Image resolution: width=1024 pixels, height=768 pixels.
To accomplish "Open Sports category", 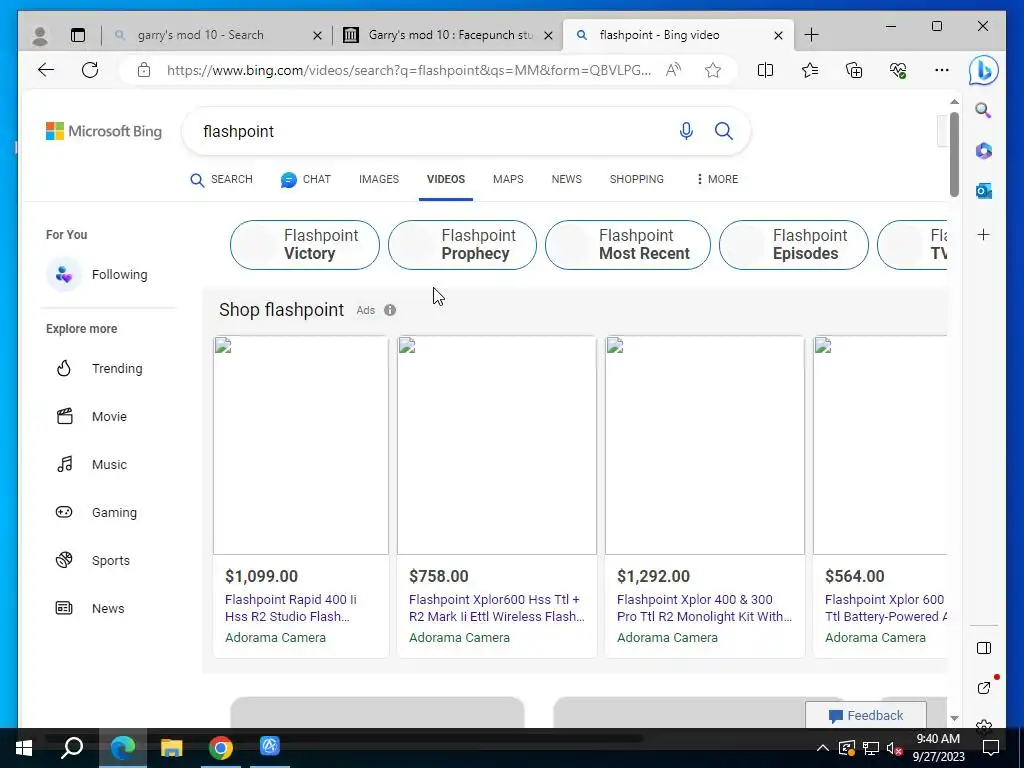I will (92, 560).
